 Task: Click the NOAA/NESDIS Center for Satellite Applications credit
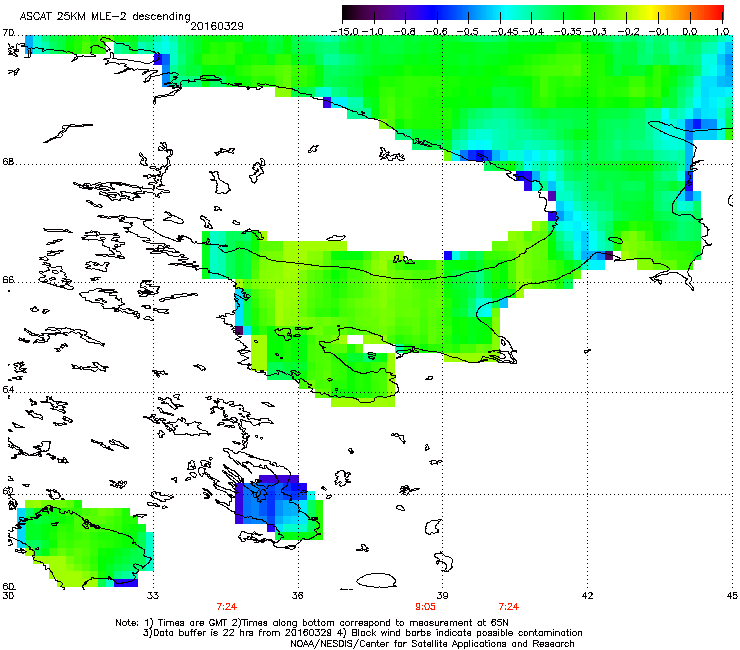point(432,643)
